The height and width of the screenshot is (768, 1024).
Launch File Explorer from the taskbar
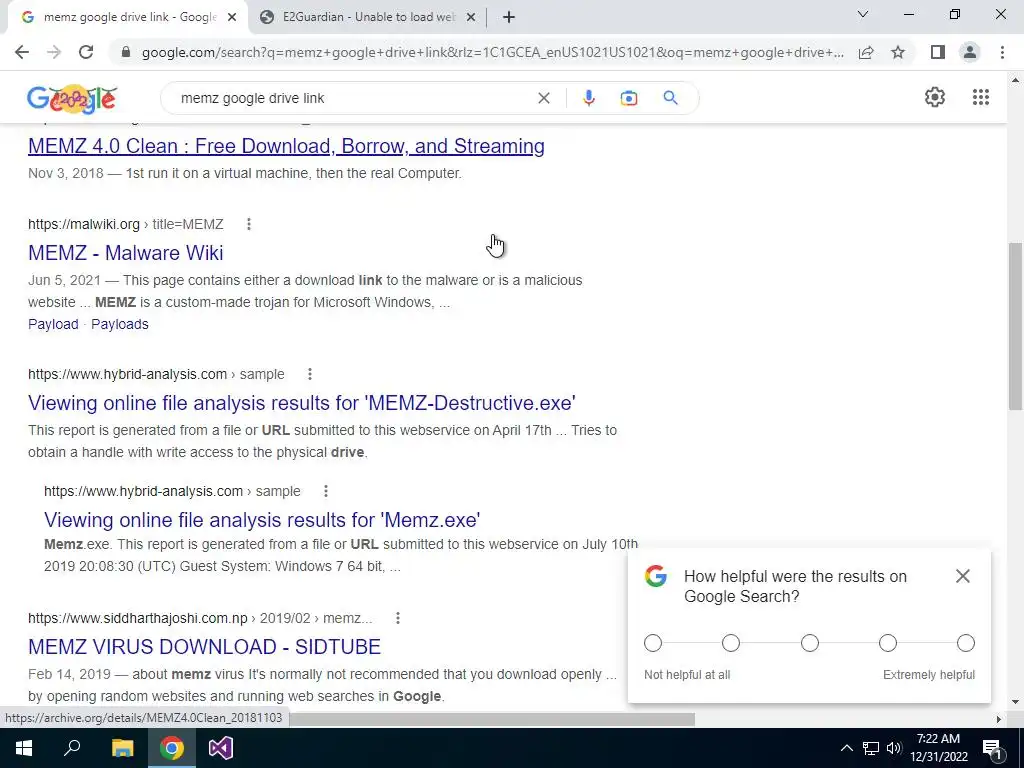tap(122, 748)
